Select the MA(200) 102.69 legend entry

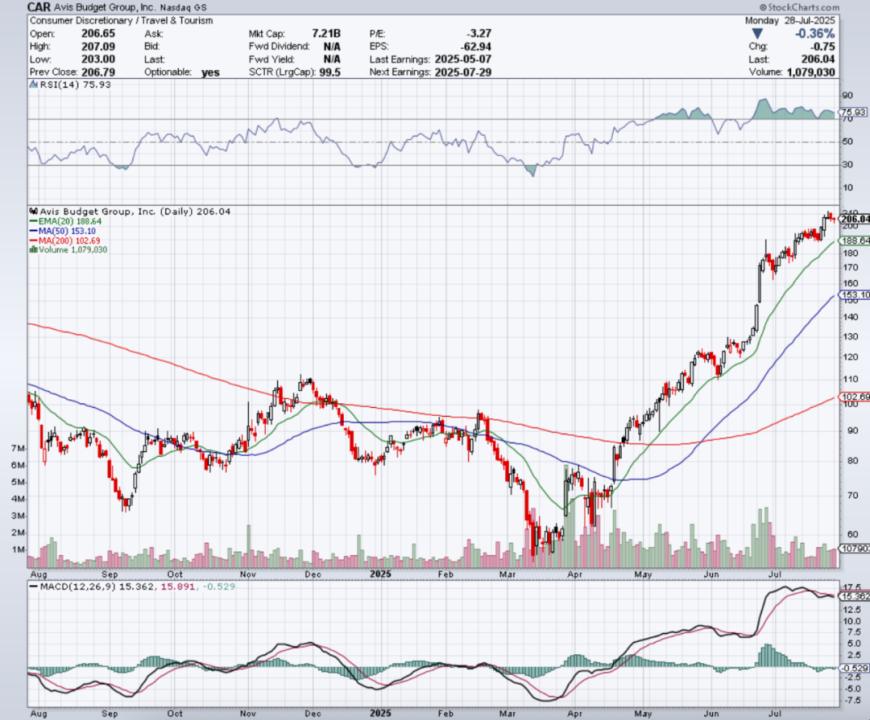pyautogui.click(x=64, y=240)
